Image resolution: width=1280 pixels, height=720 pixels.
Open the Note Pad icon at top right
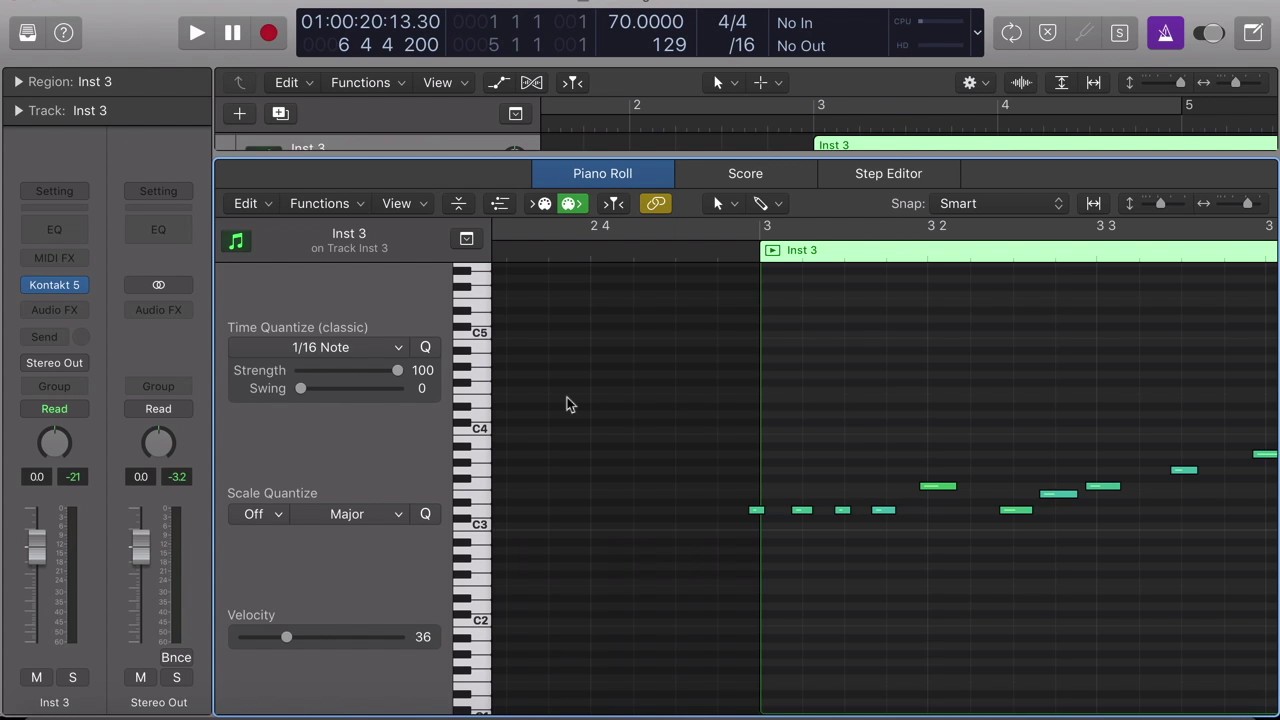(x=1253, y=33)
